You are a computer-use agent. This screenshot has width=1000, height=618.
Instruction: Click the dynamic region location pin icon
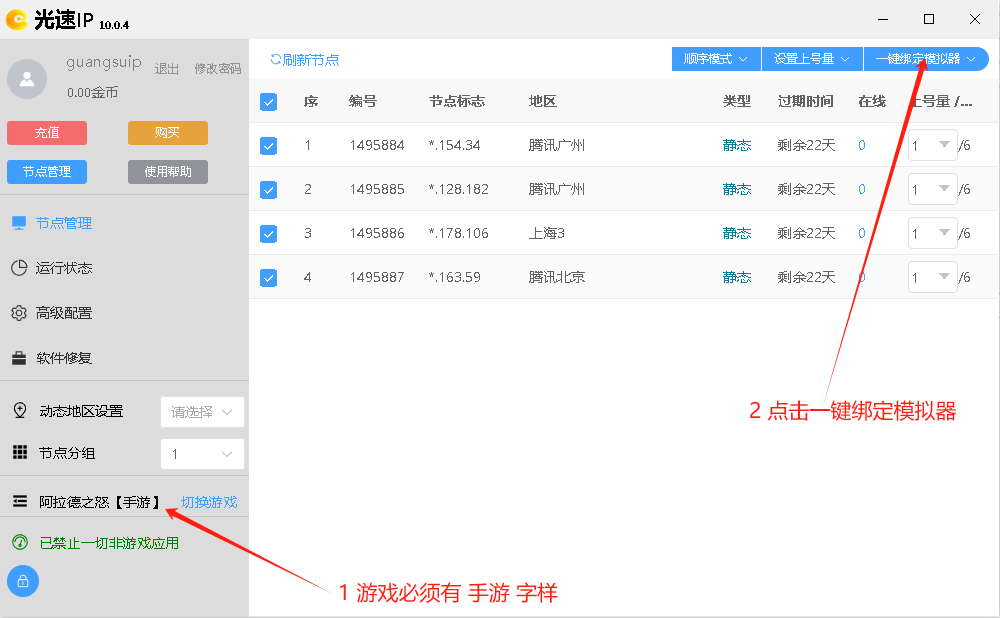pos(19,411)
